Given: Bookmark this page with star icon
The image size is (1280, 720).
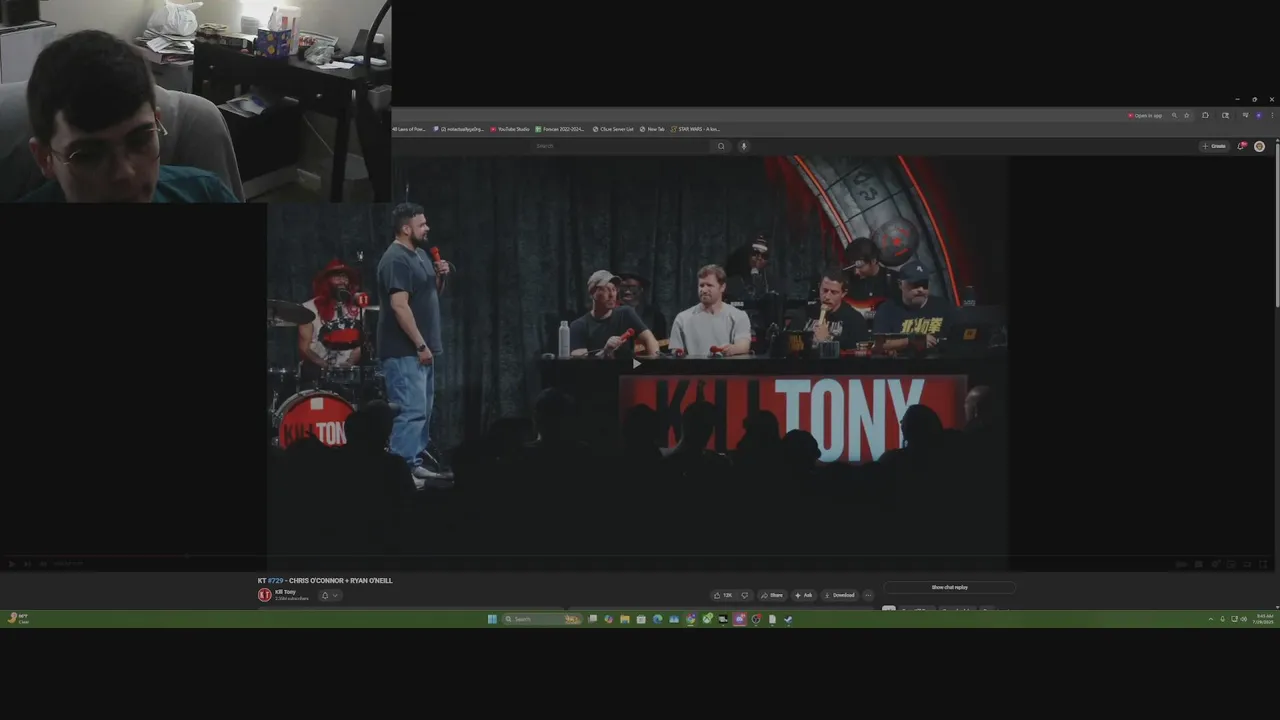Looking at the screenshot, I should [1187, 116].
